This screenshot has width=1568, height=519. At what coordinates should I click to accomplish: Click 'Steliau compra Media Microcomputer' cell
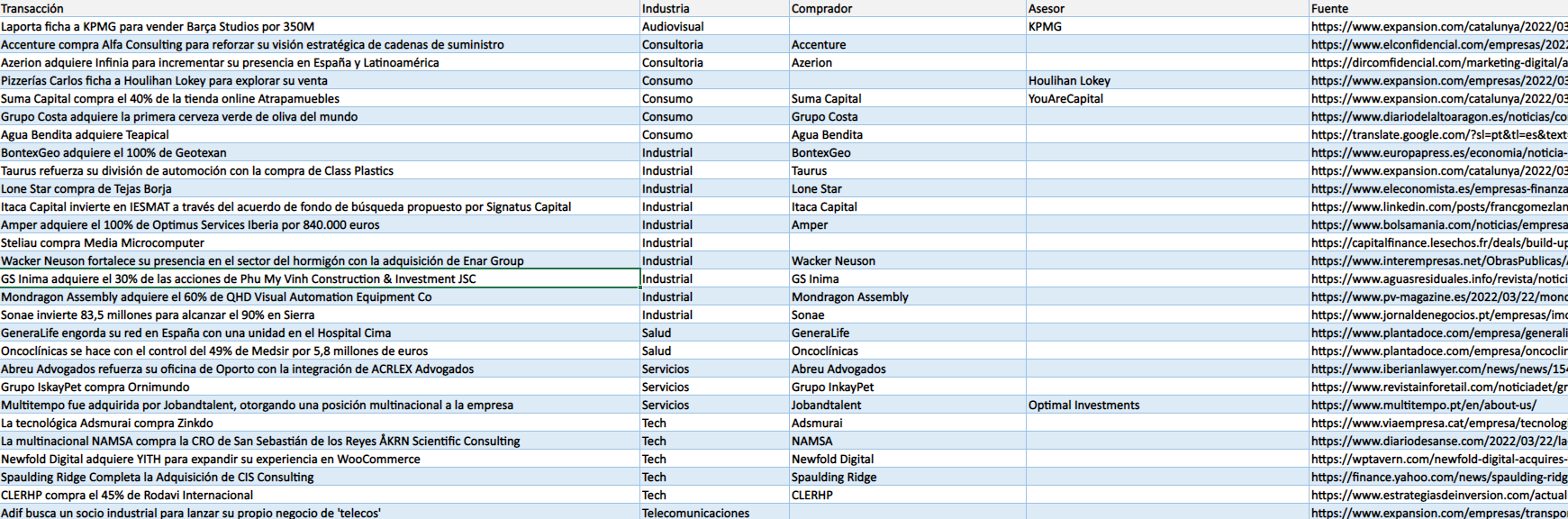320,242
